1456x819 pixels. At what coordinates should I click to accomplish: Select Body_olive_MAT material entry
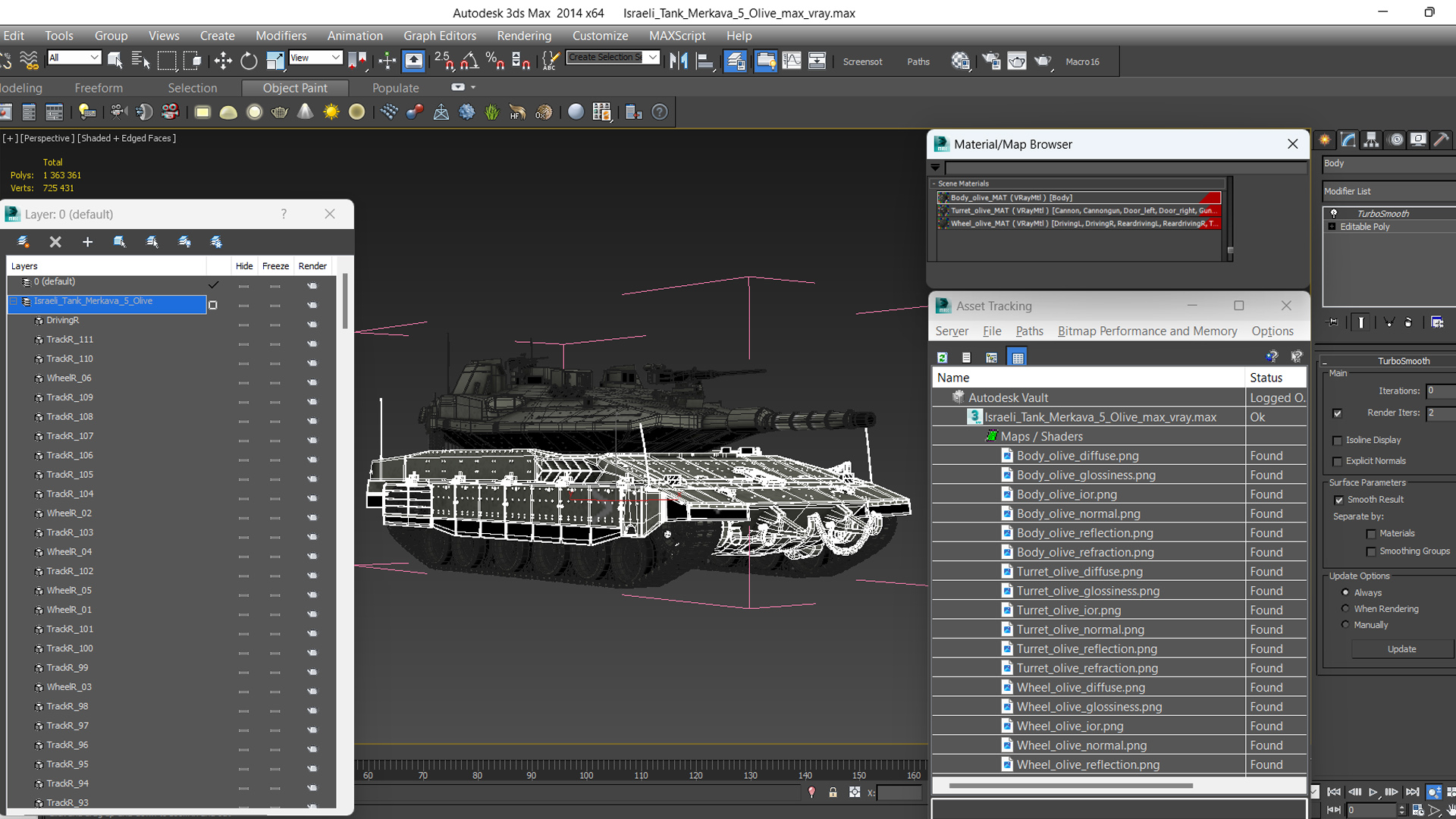[1078, 197]
